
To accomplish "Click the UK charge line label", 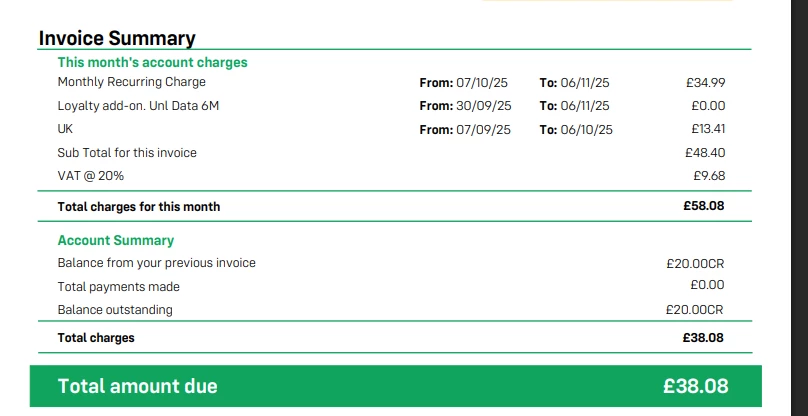I will coord(65,129).
